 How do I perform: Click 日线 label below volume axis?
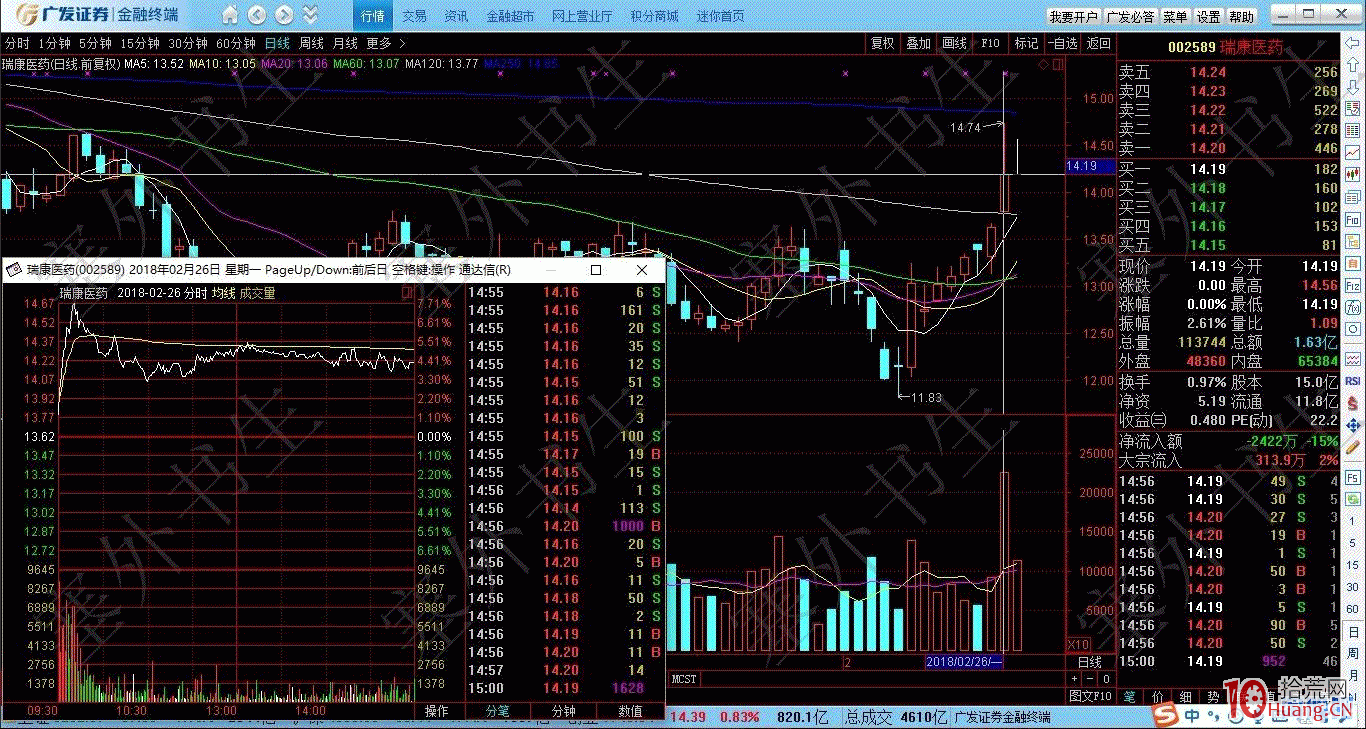[x=1089, y=662]
